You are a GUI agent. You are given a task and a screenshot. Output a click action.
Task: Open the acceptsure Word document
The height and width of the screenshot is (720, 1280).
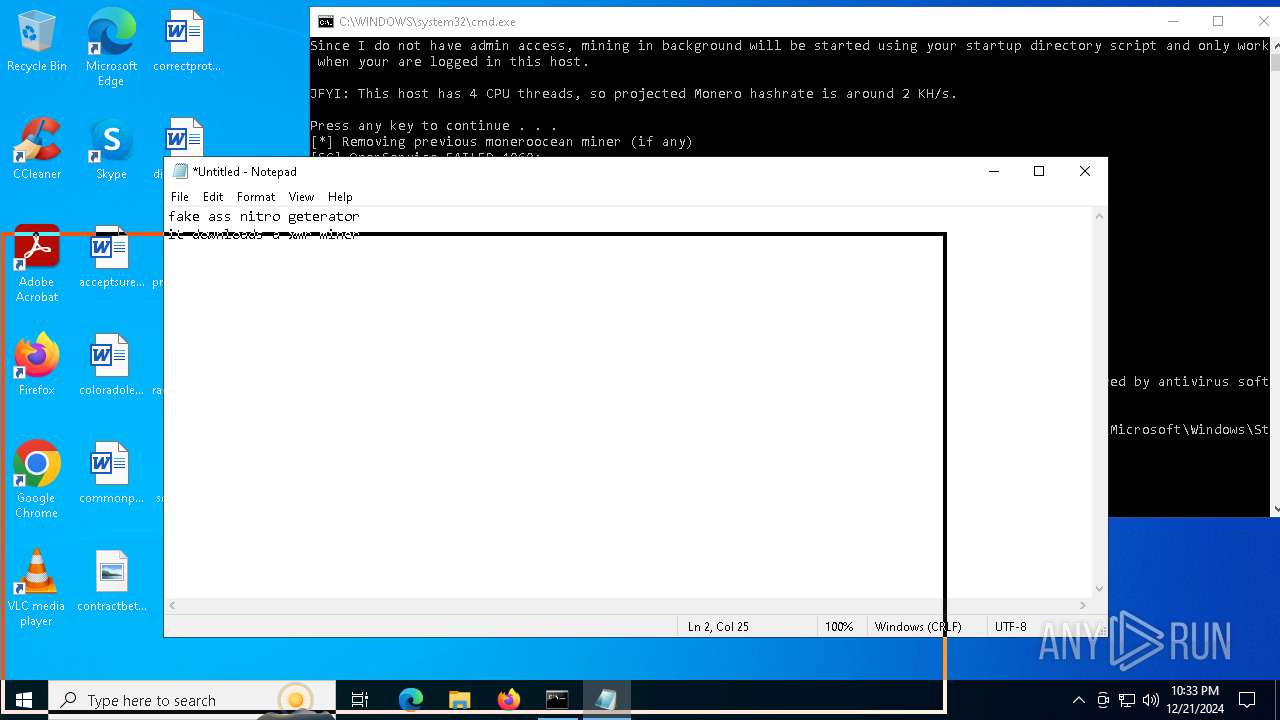pyautogui.click(x=111, y=258)
